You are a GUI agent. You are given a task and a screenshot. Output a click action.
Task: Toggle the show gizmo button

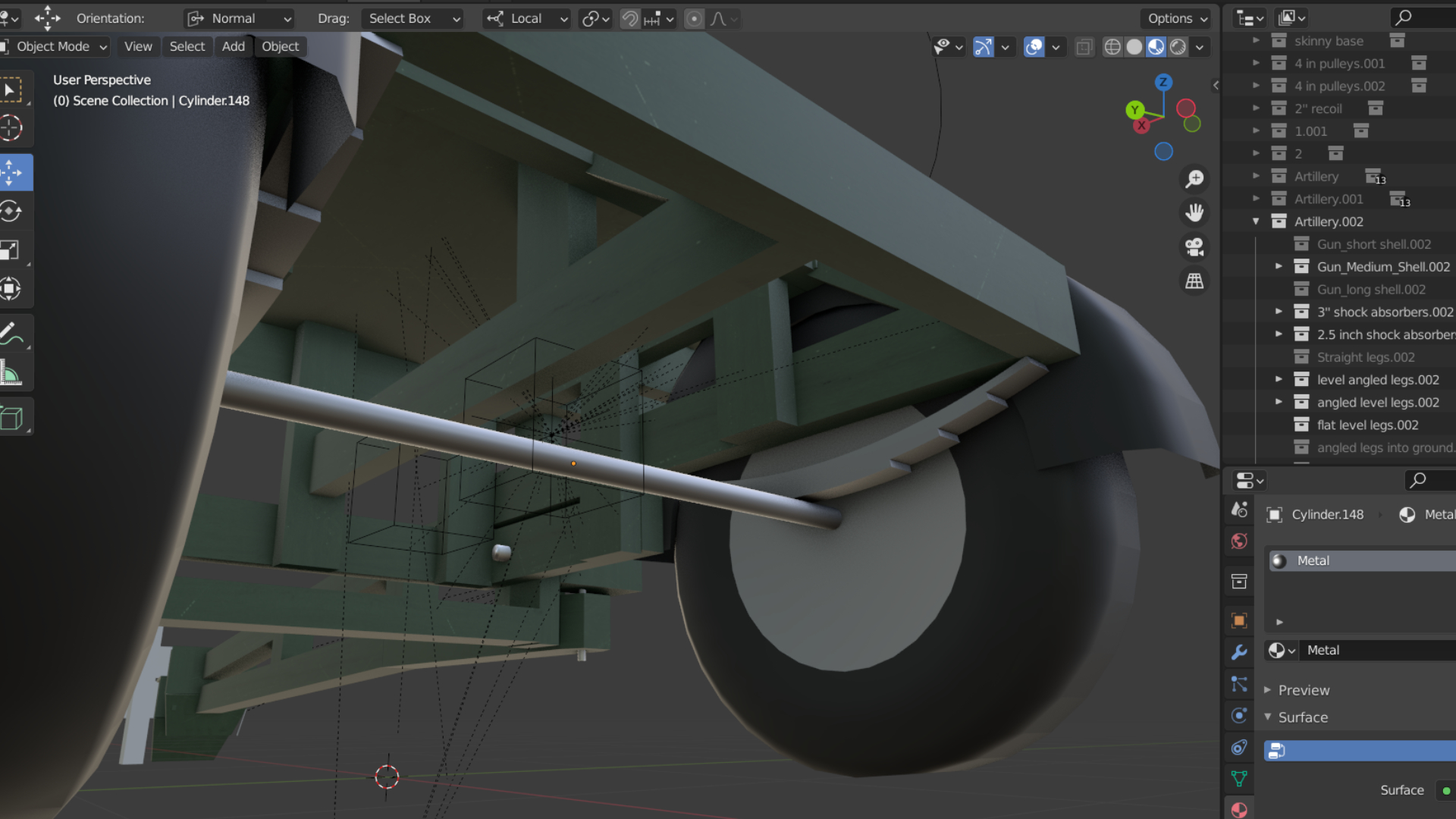tap(984, 47)
